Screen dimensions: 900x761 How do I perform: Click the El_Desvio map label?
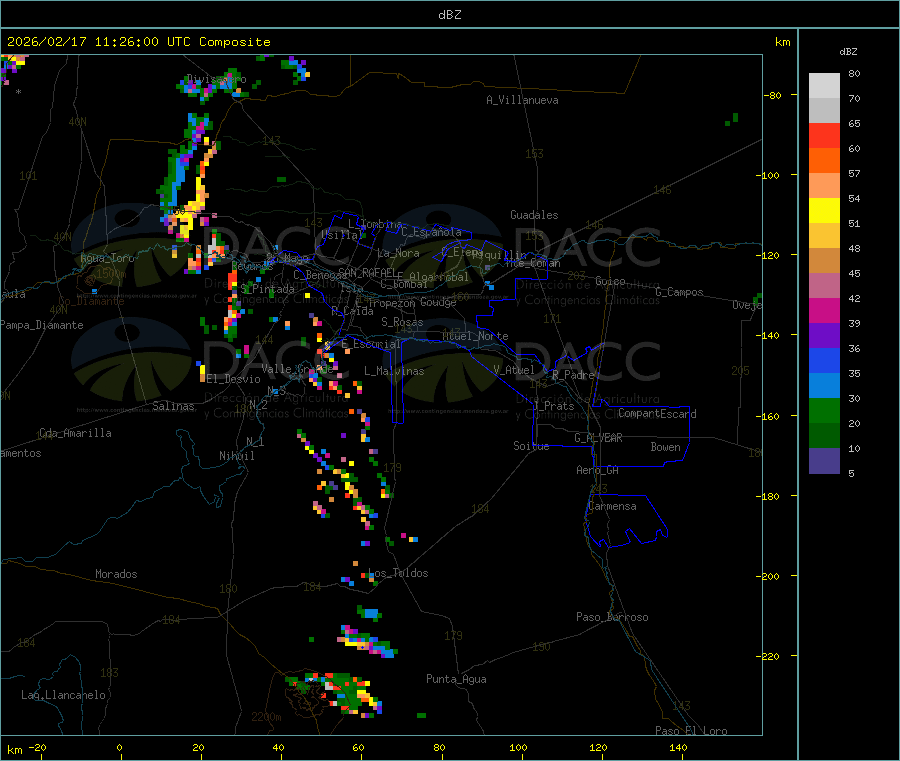coord(233,379)
